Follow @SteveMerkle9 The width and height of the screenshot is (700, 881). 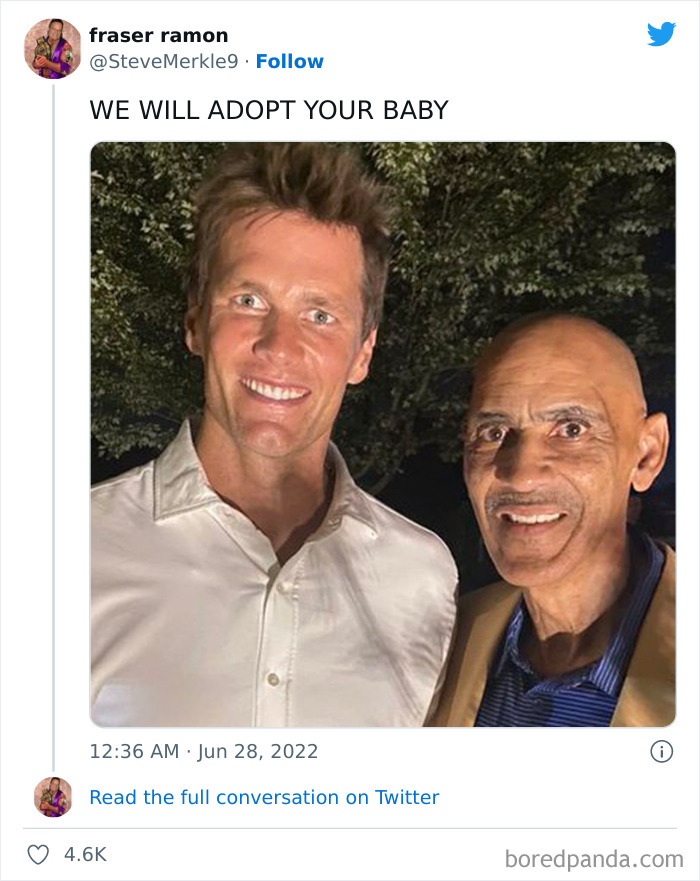point(290,62)
